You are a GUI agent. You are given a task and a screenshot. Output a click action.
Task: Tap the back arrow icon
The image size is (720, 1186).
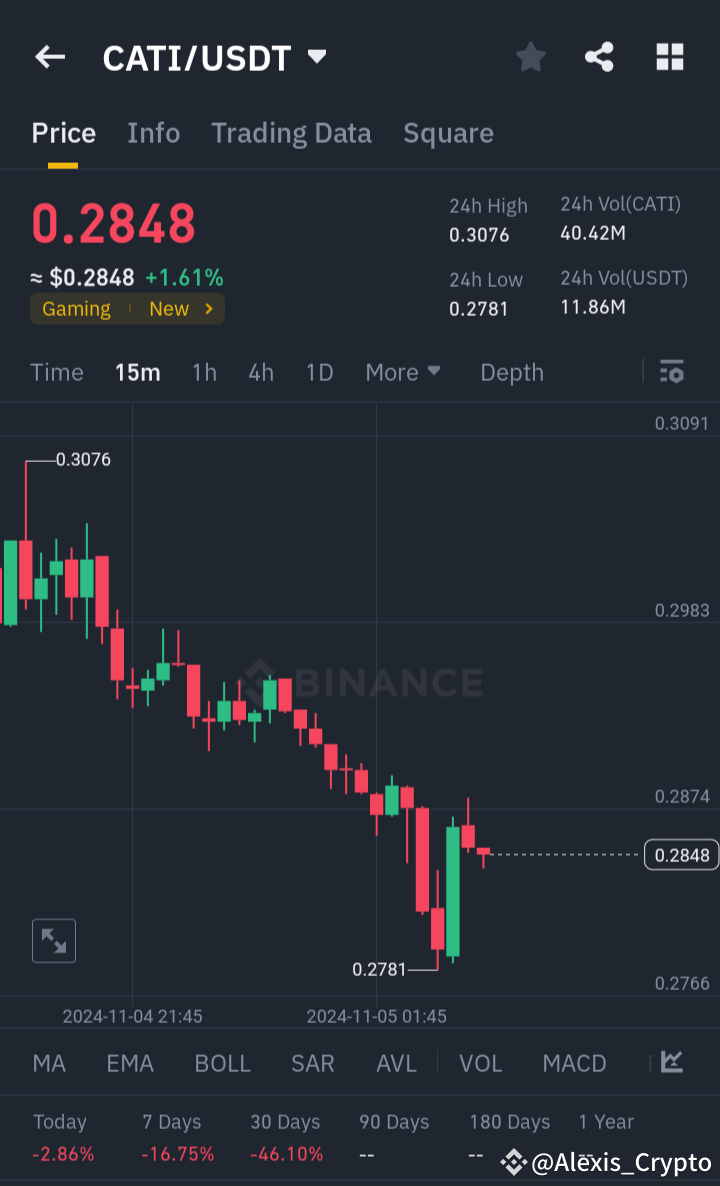tap(49, 57)
